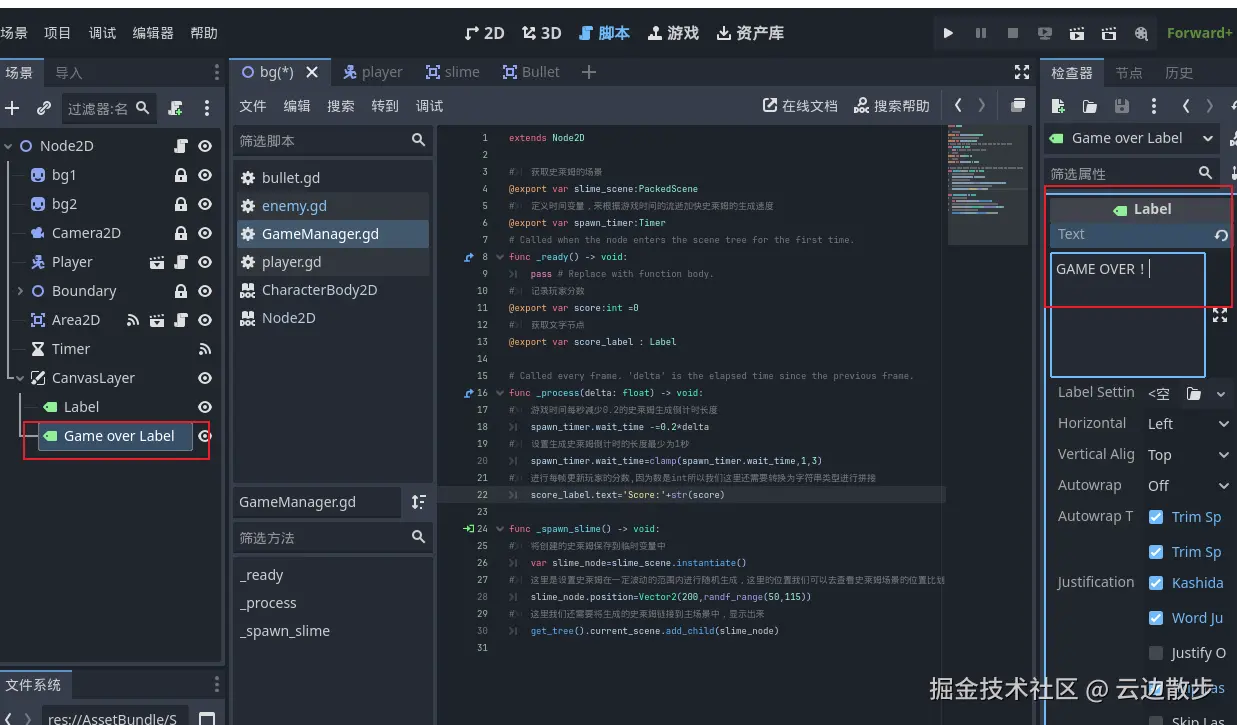Attach script icon in scene panel toolbar
The width and height of the screenshot is (1237, 725).
click(x=176, y=108)
